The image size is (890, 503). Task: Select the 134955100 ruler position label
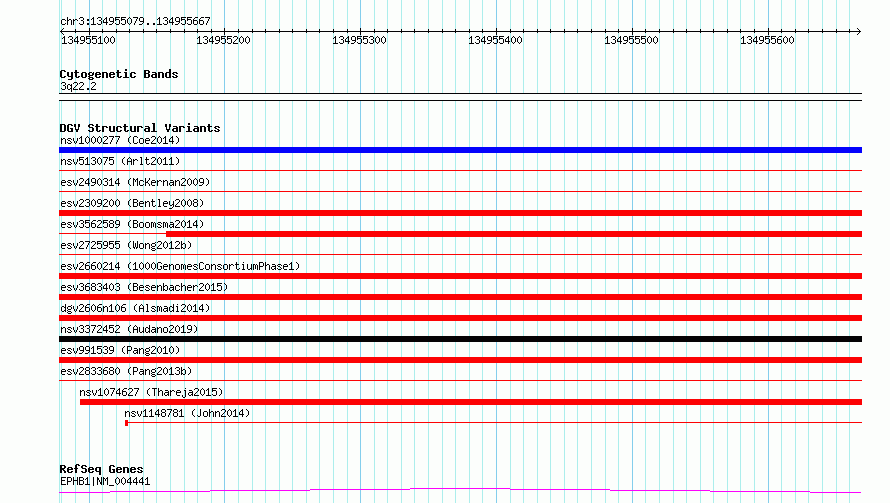[x=88, y=40]
